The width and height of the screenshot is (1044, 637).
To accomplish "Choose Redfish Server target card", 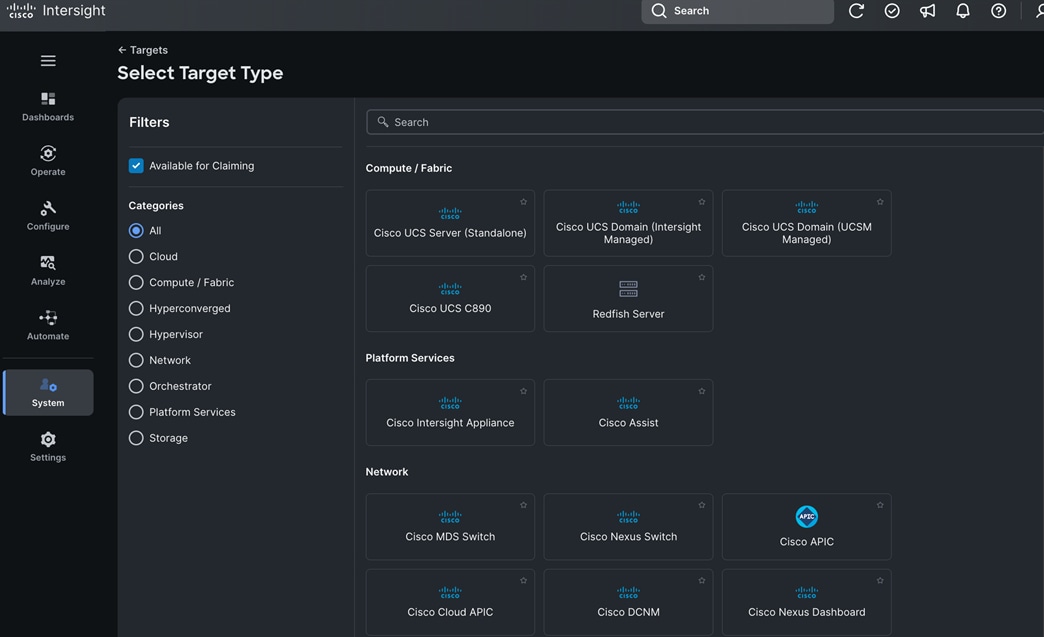I will pos(629,299).
